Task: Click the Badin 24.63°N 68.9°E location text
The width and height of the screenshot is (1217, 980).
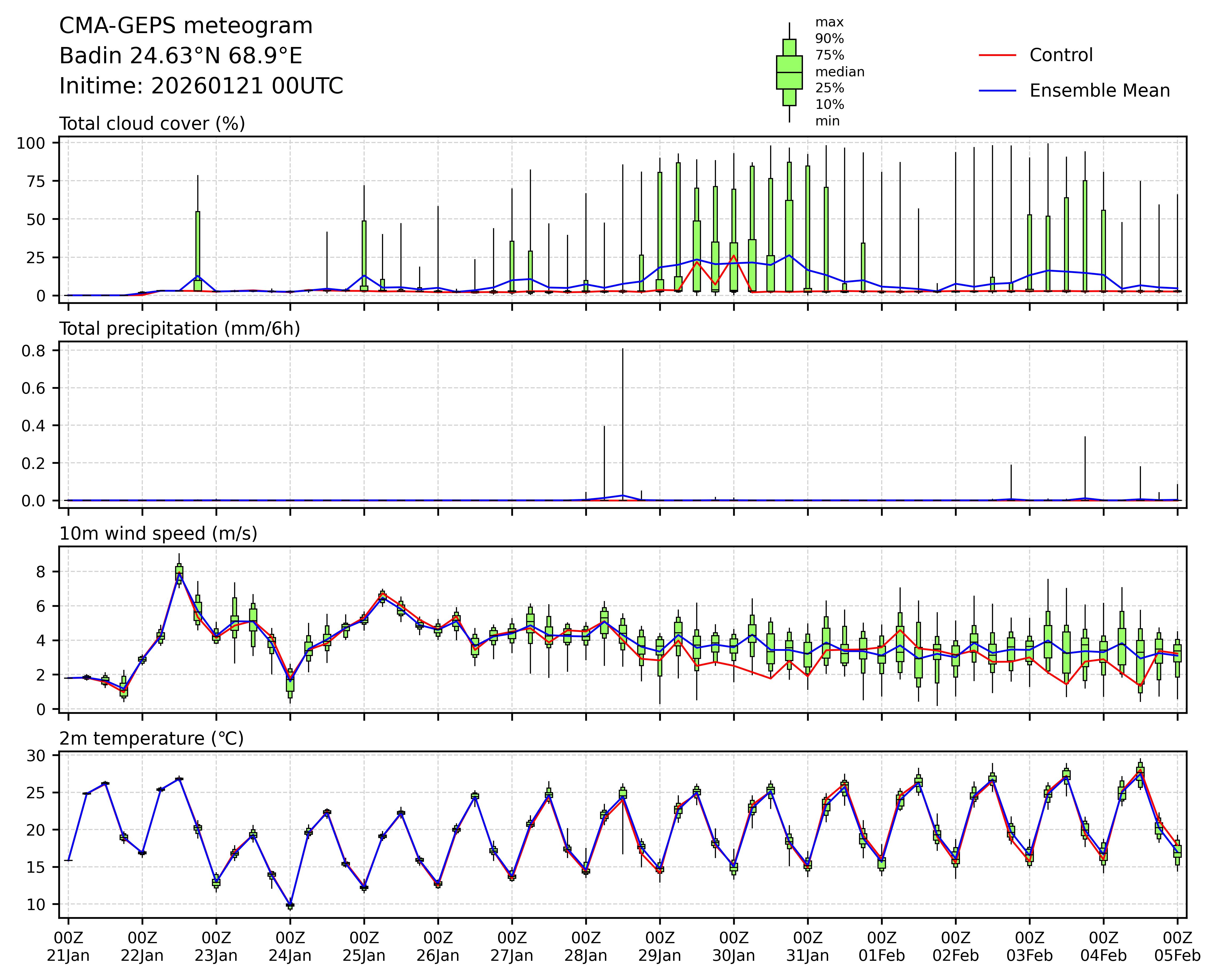Action: 181,56
